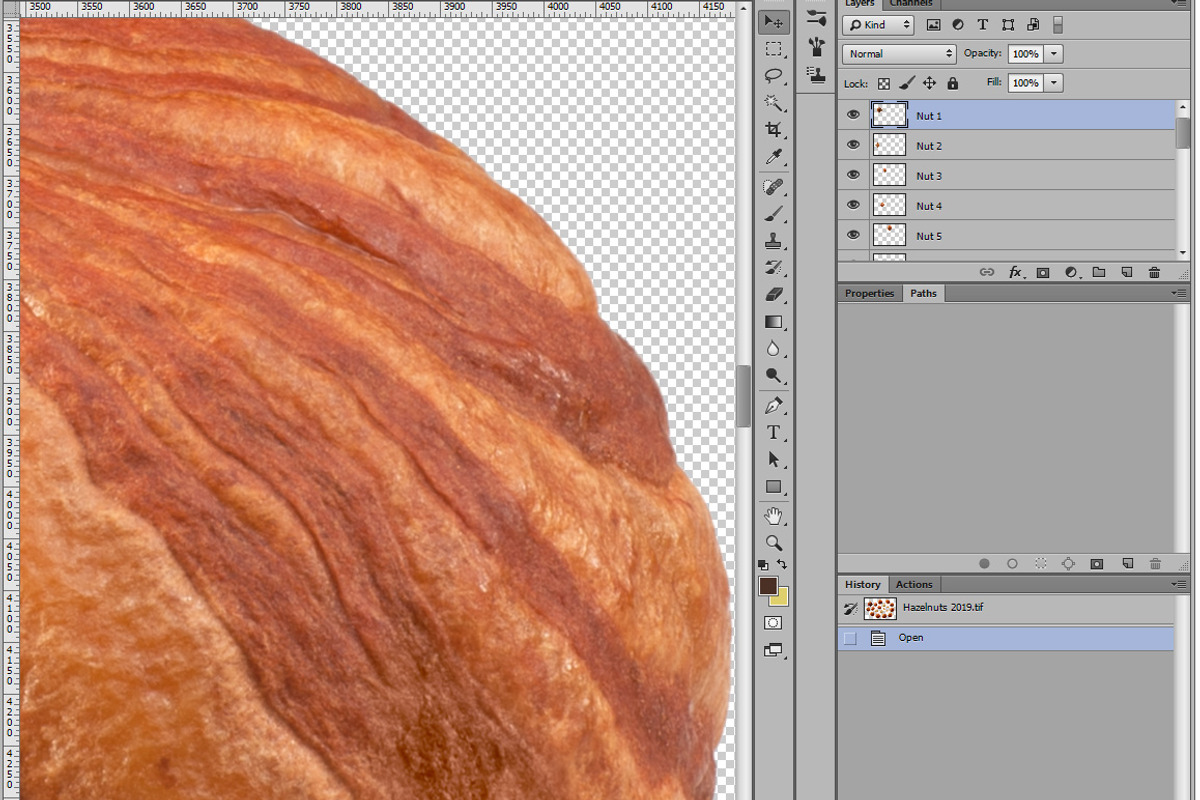Hide the Nut 1 layer
Viewport: 1200px width, 800px height.
853,115
